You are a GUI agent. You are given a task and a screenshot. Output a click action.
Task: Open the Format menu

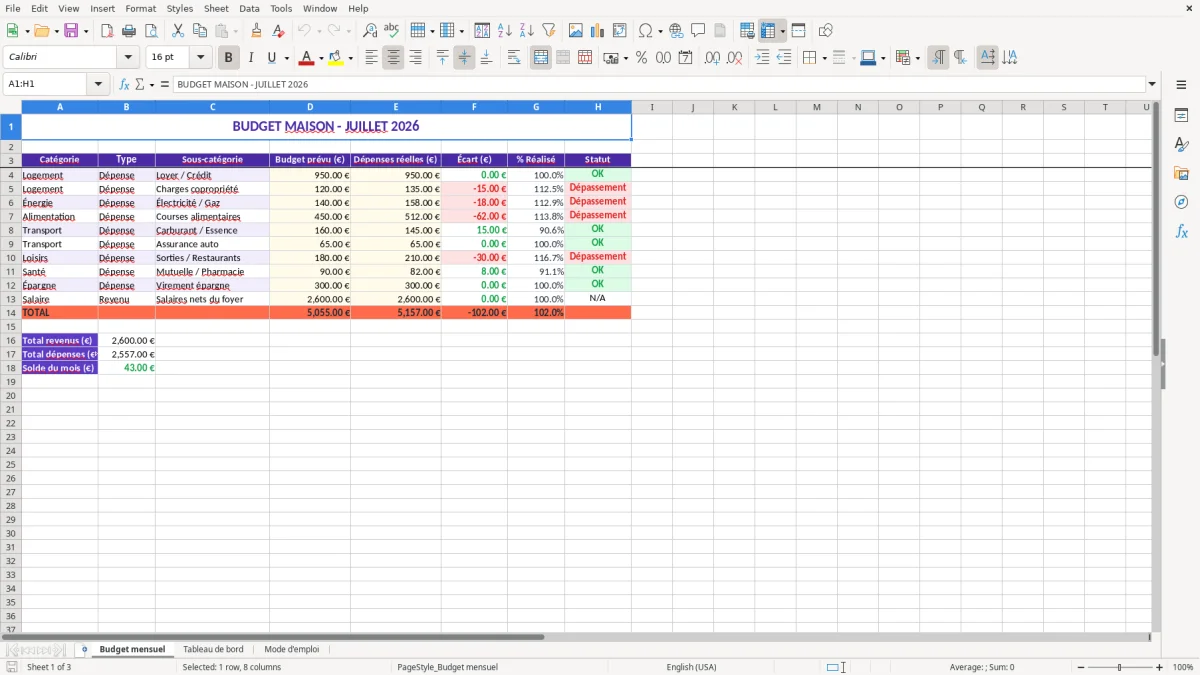tap(140, 8)
